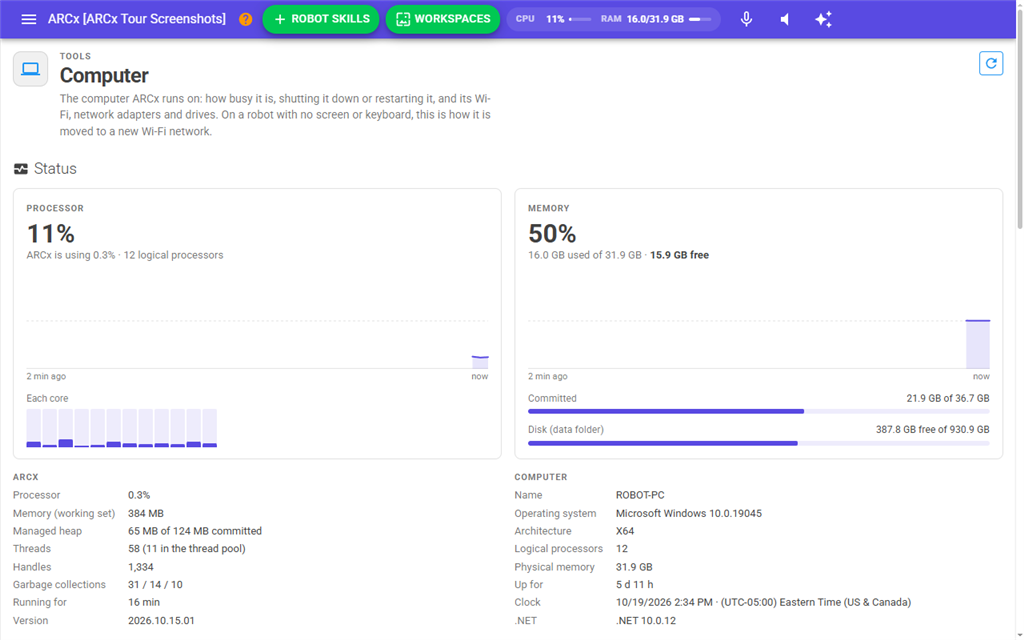Click the "Each core" label
The image size is (1024, 640).
tap(47, 398)
